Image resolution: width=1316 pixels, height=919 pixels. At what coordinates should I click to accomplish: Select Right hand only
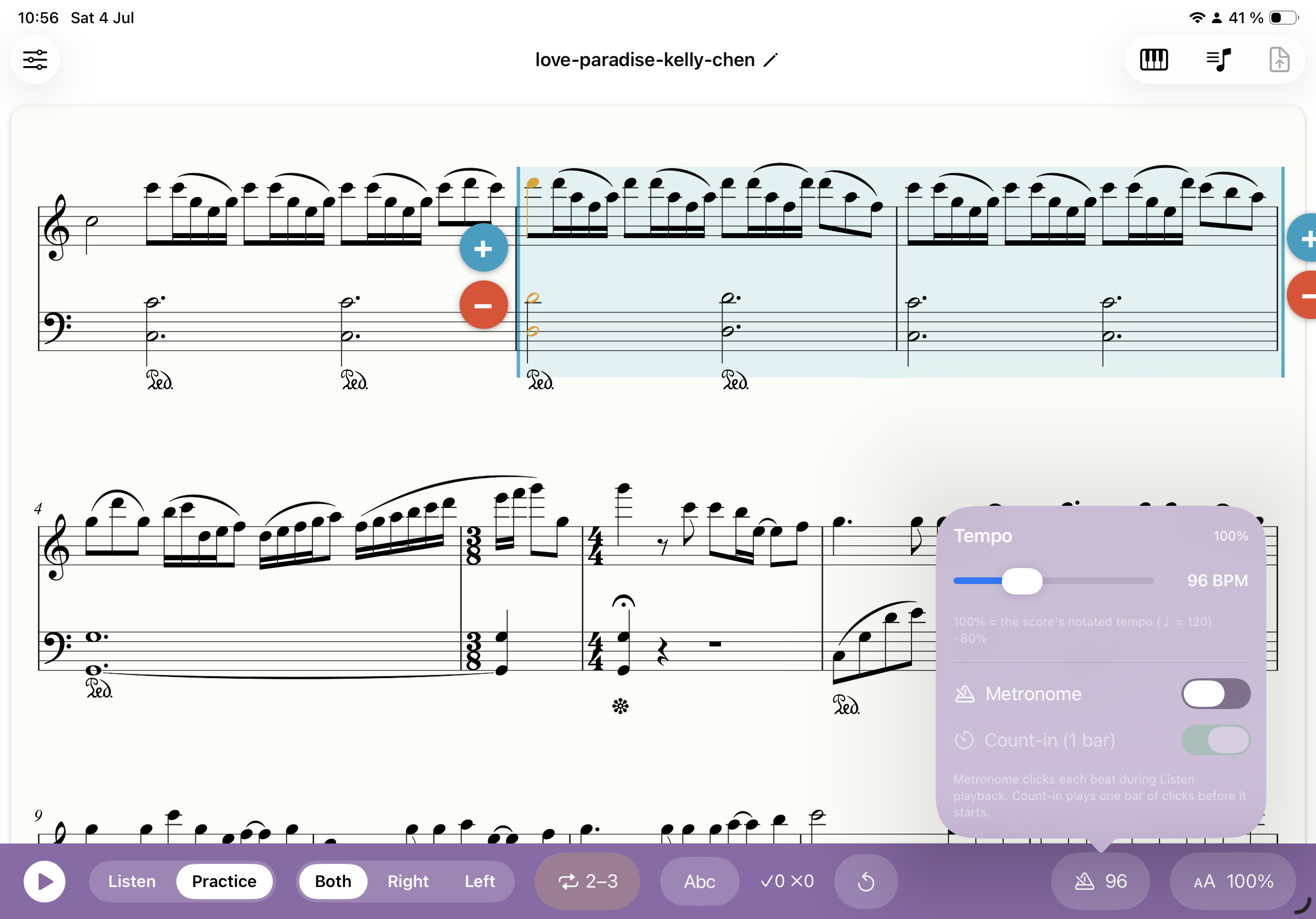[407, 881]
